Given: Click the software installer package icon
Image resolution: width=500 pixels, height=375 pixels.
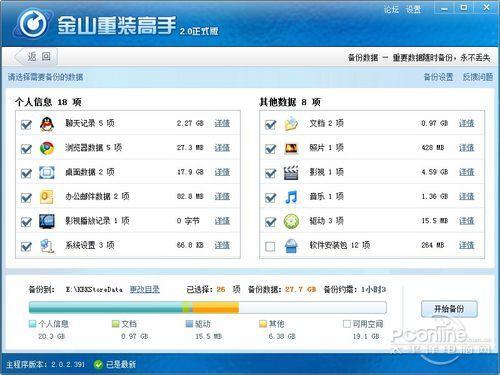Looking at the screenshot, I should click(291, 246).
